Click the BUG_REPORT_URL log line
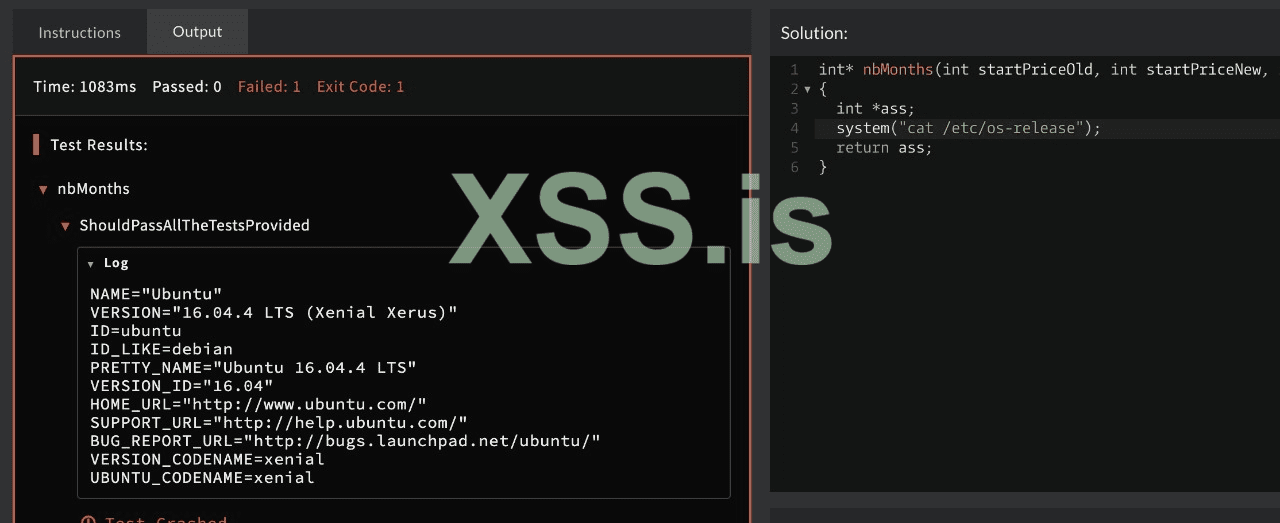The height and width of the screenshot is (523, 1280). pyautogui.click(x=345, y=441)
